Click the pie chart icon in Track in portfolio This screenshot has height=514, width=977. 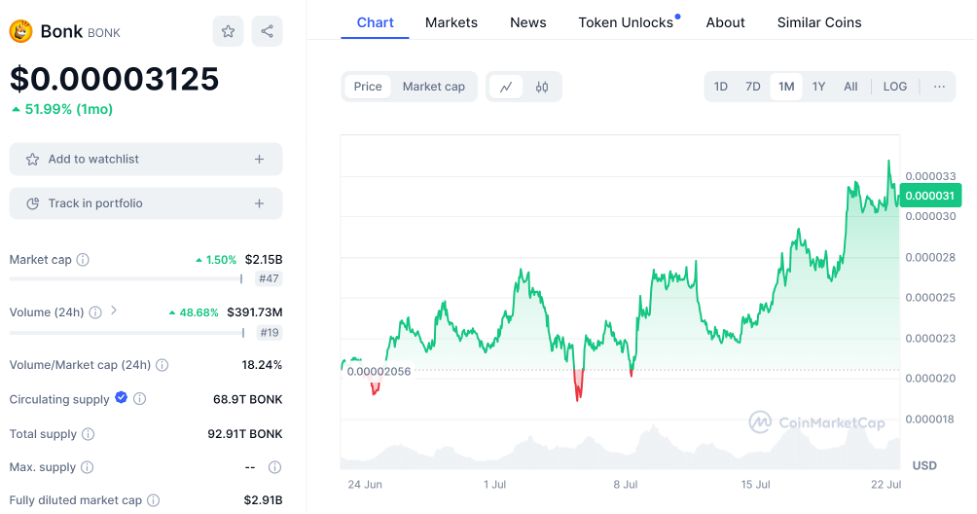coord(32,204)
